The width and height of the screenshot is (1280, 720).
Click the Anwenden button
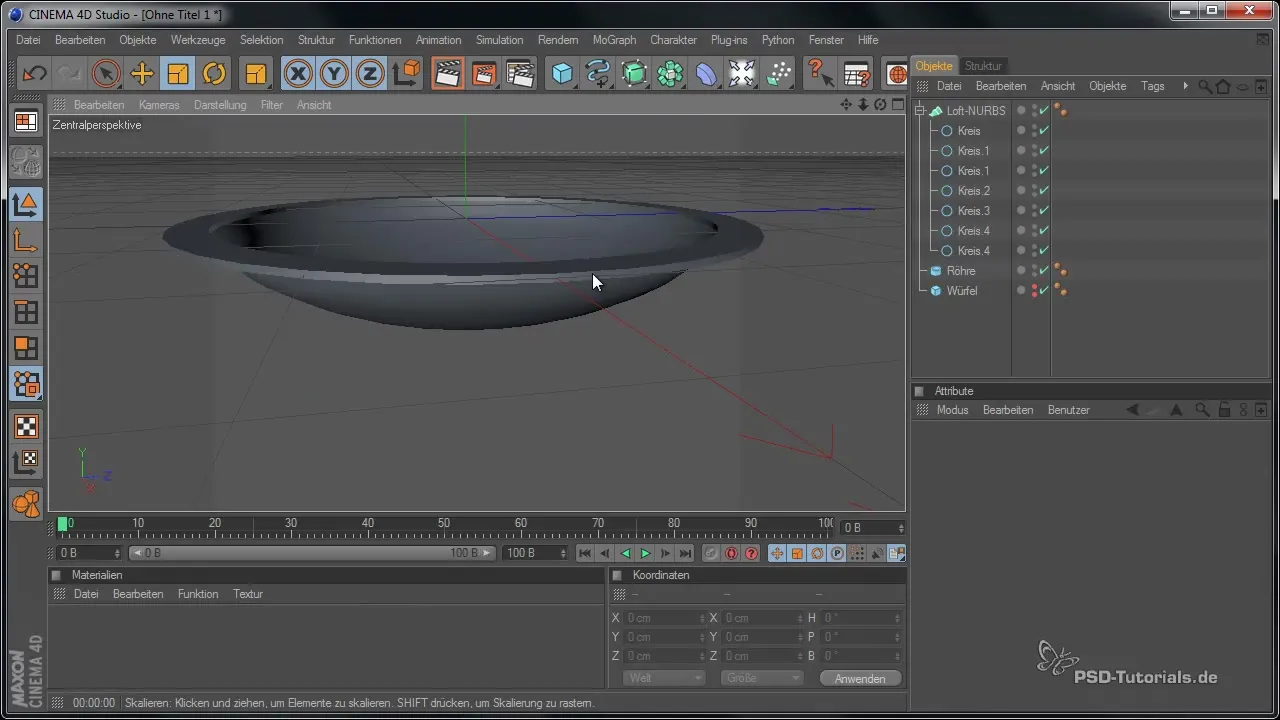(x=860, y=678)
